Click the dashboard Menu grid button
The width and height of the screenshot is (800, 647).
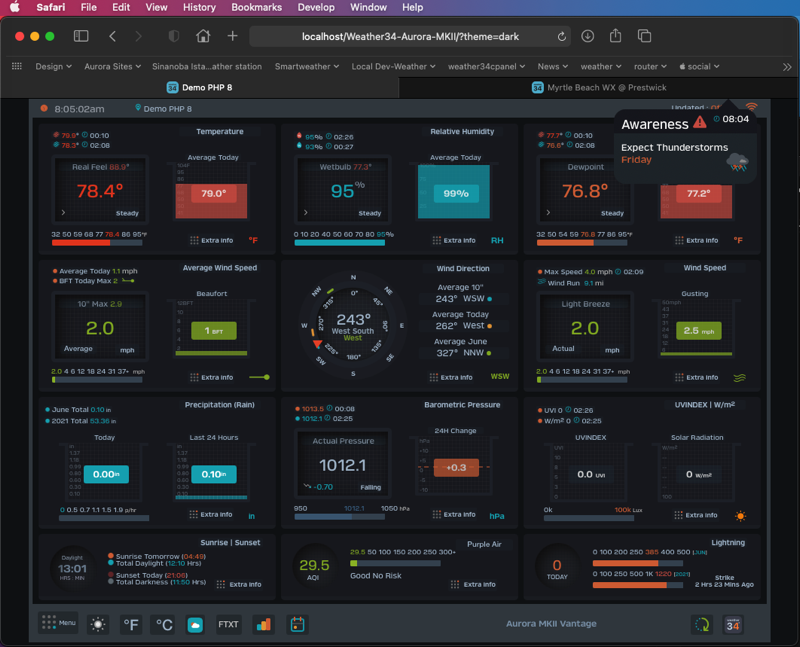click(x=59, y=623)
